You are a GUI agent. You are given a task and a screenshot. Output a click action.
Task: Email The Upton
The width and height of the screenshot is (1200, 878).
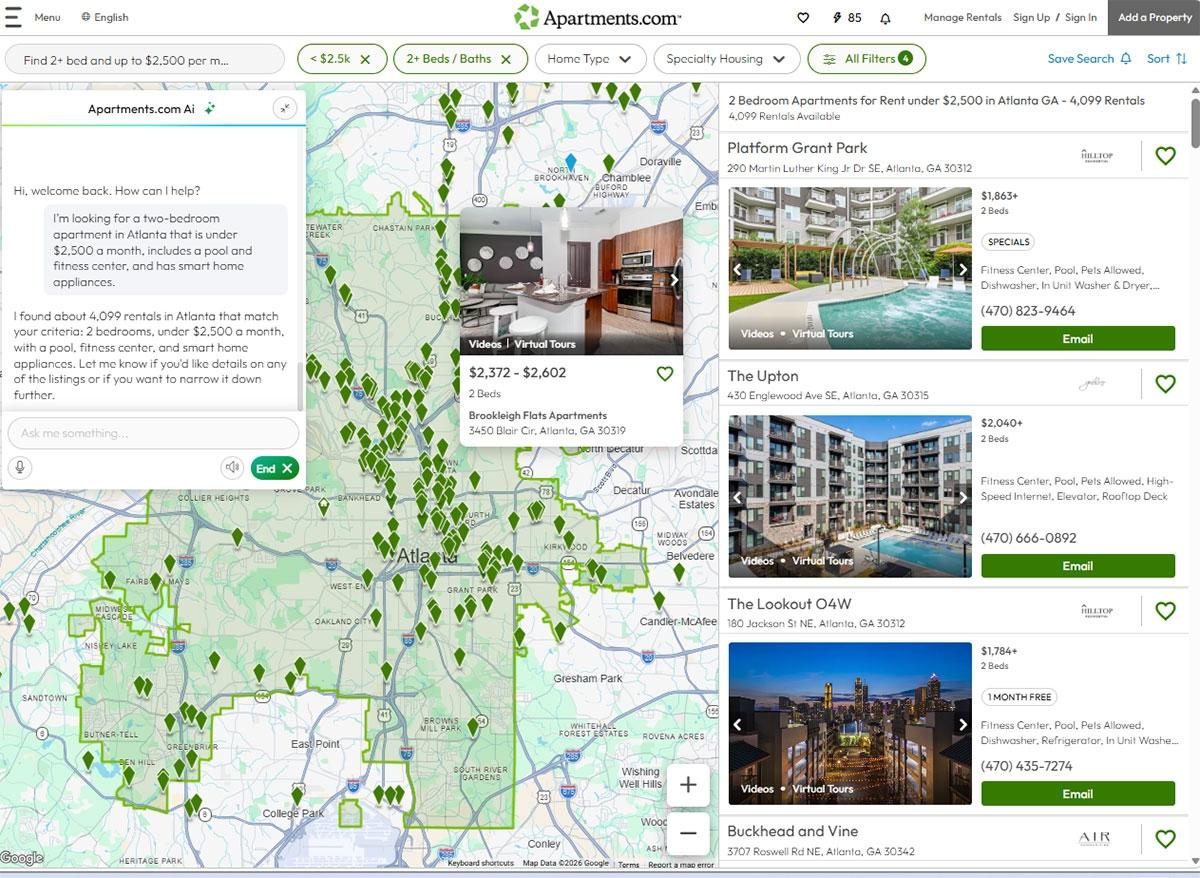point(1078,565)
